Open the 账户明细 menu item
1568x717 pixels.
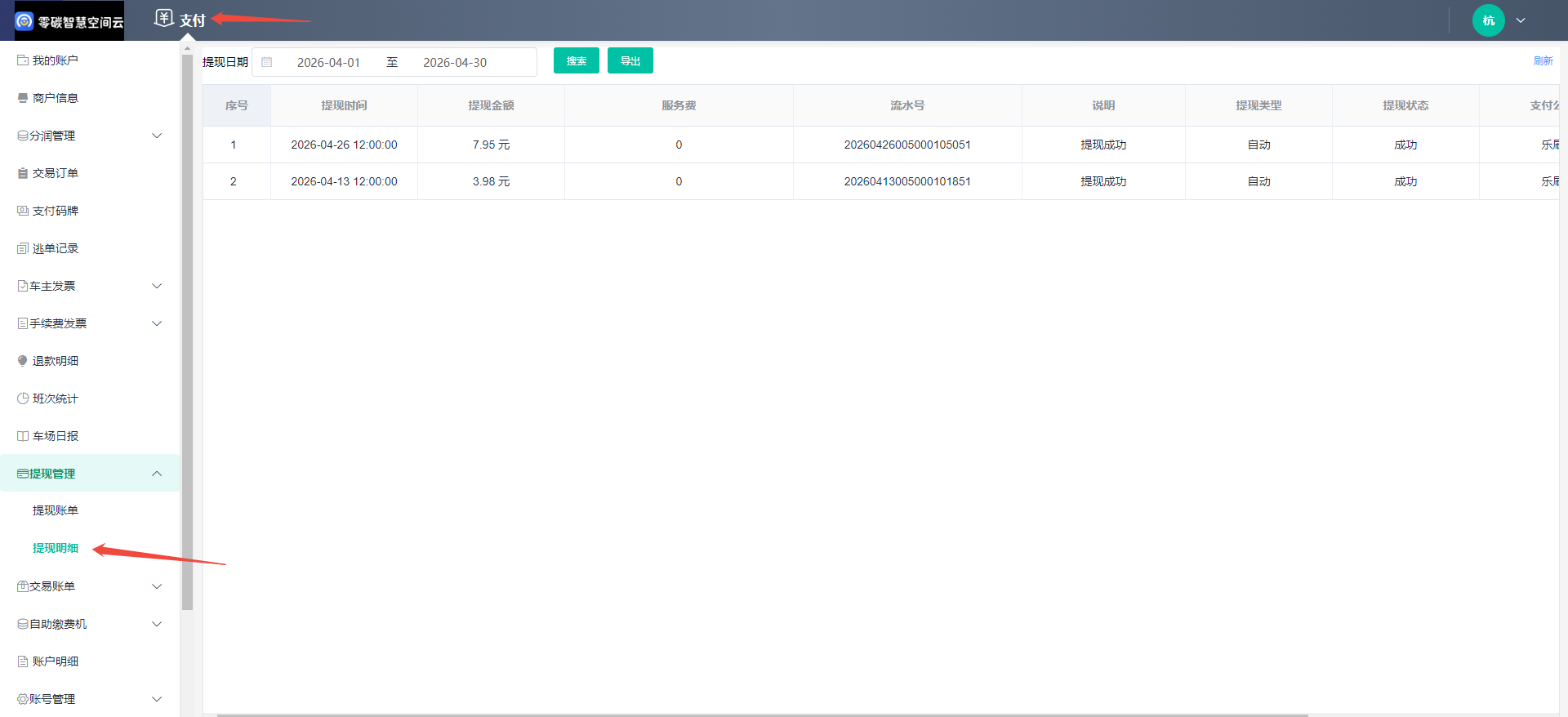point(90,661)
